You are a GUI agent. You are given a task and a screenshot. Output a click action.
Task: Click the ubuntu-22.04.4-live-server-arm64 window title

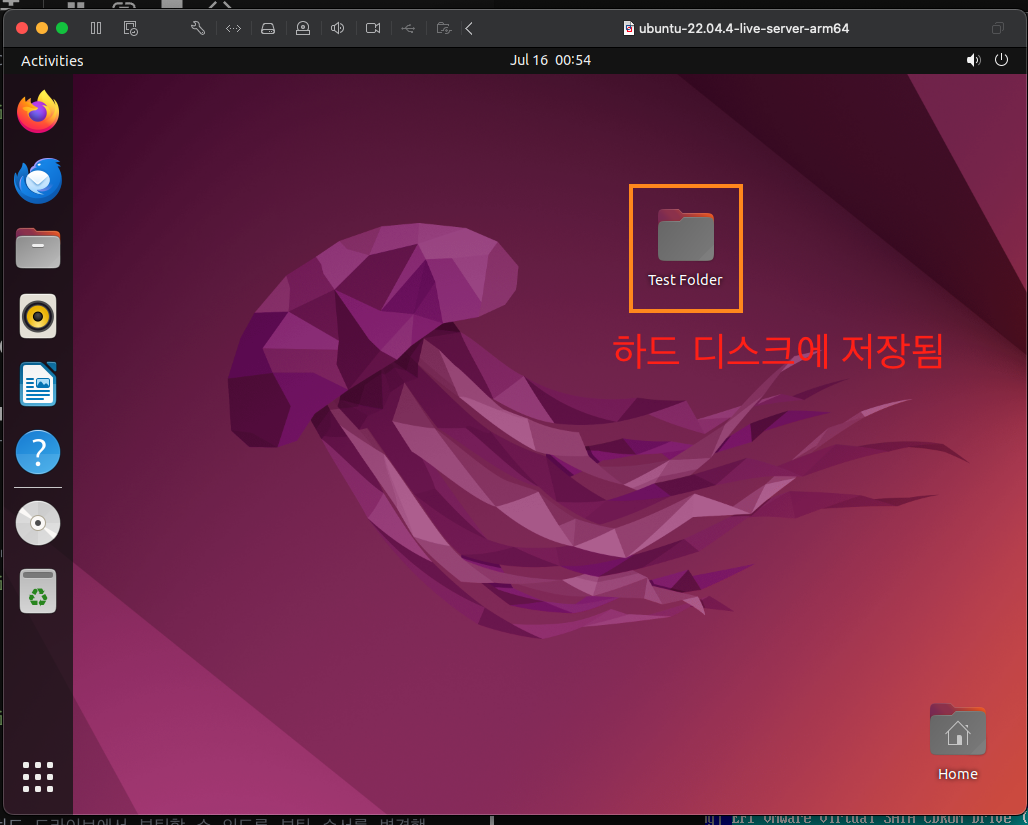pyautogui.click(x=743, y=28)
